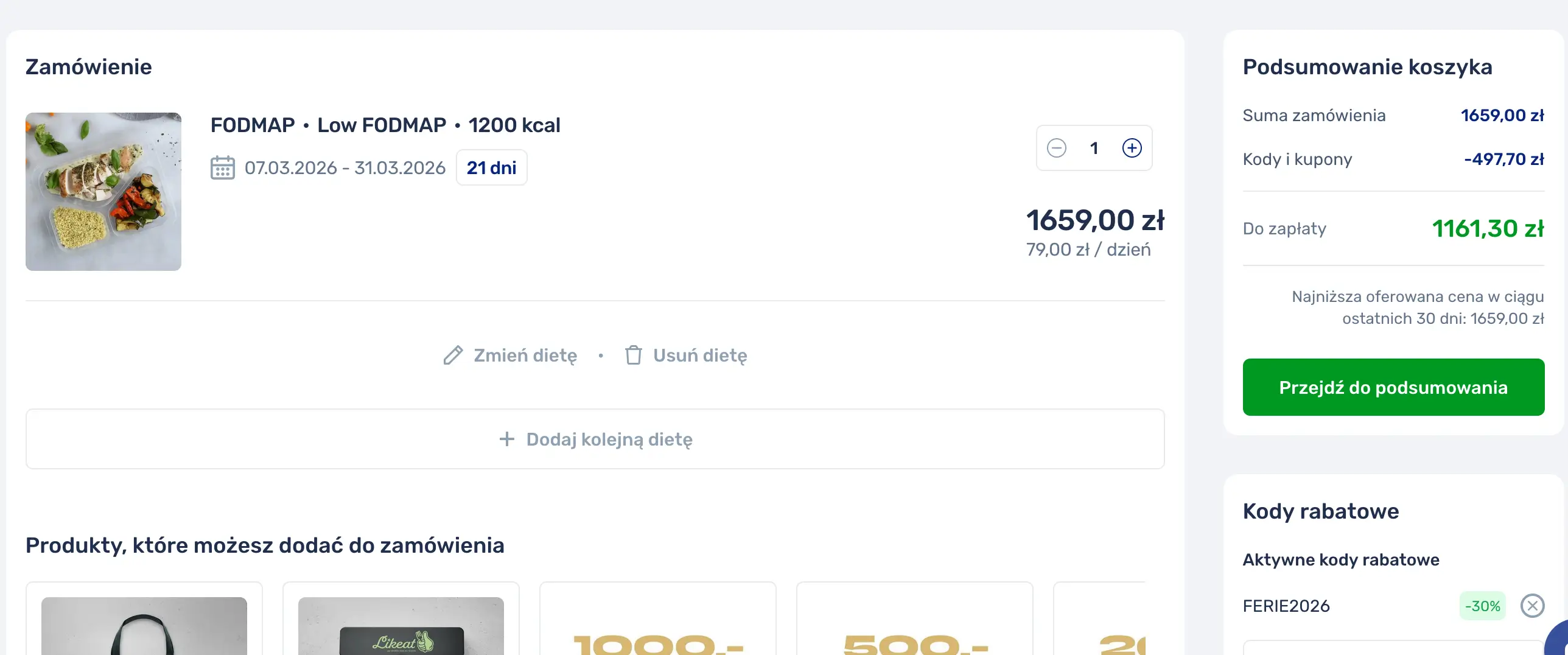The image size is (1568, 655).
Task: Remove the FERIE2026 discount code
Action: (1531, 606)
